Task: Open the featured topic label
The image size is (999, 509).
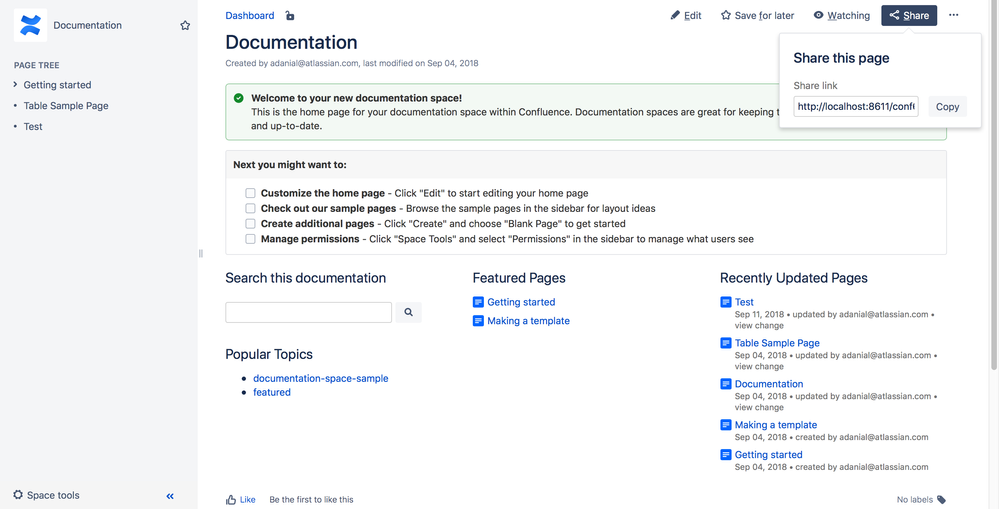Action: click(271, 392)
